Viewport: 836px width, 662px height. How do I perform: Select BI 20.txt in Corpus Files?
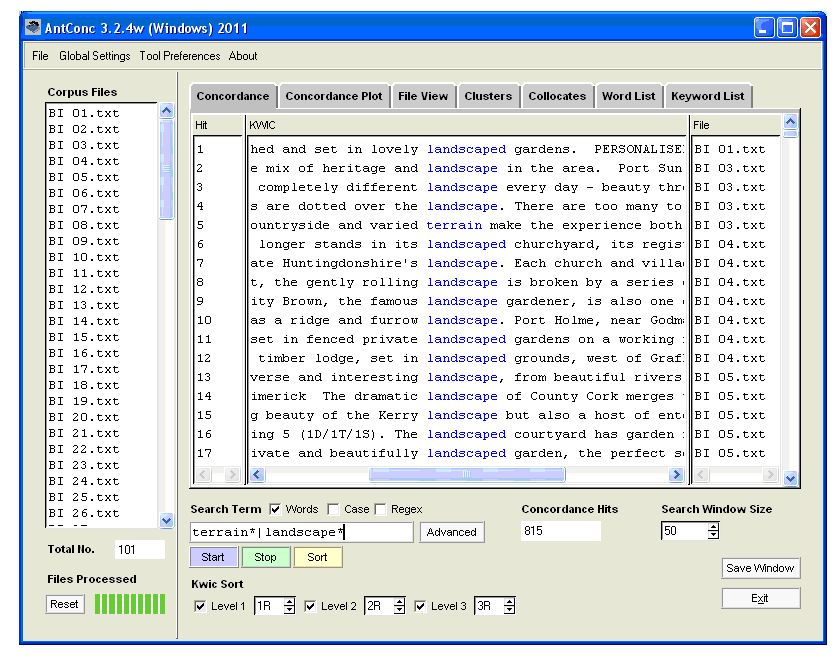point(84,417)
